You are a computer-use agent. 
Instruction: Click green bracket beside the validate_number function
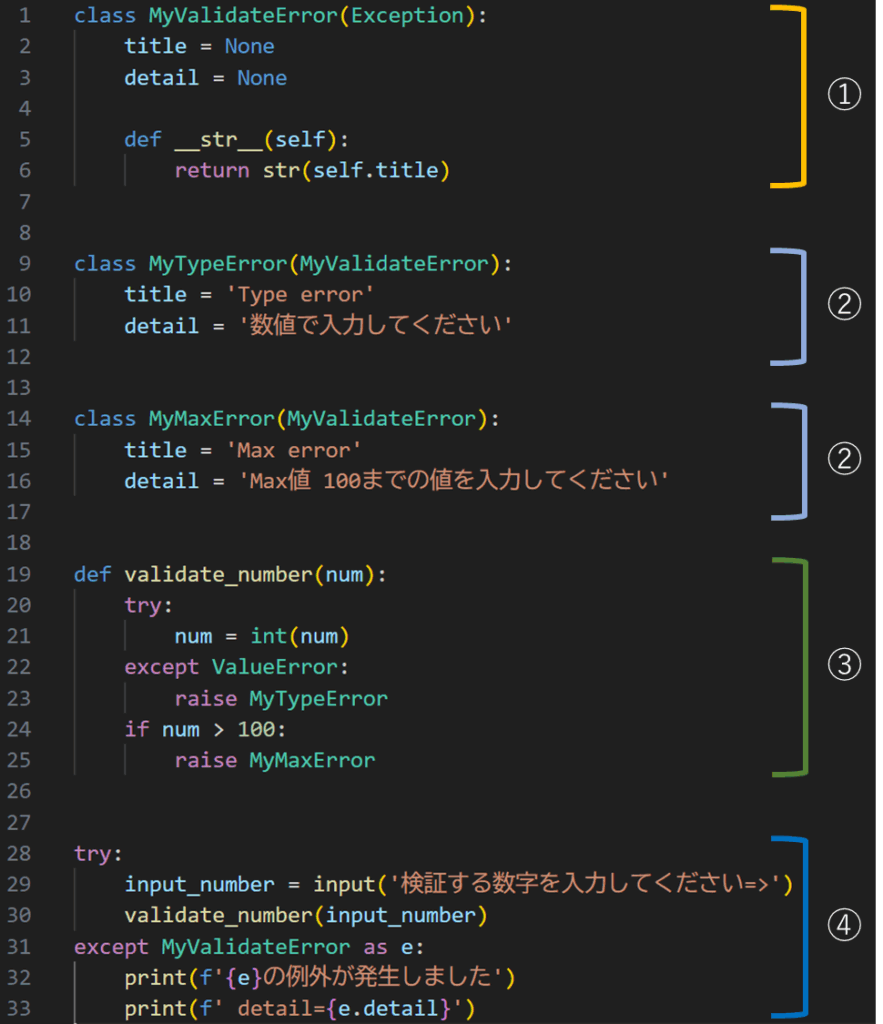click(x=803, y=667)
